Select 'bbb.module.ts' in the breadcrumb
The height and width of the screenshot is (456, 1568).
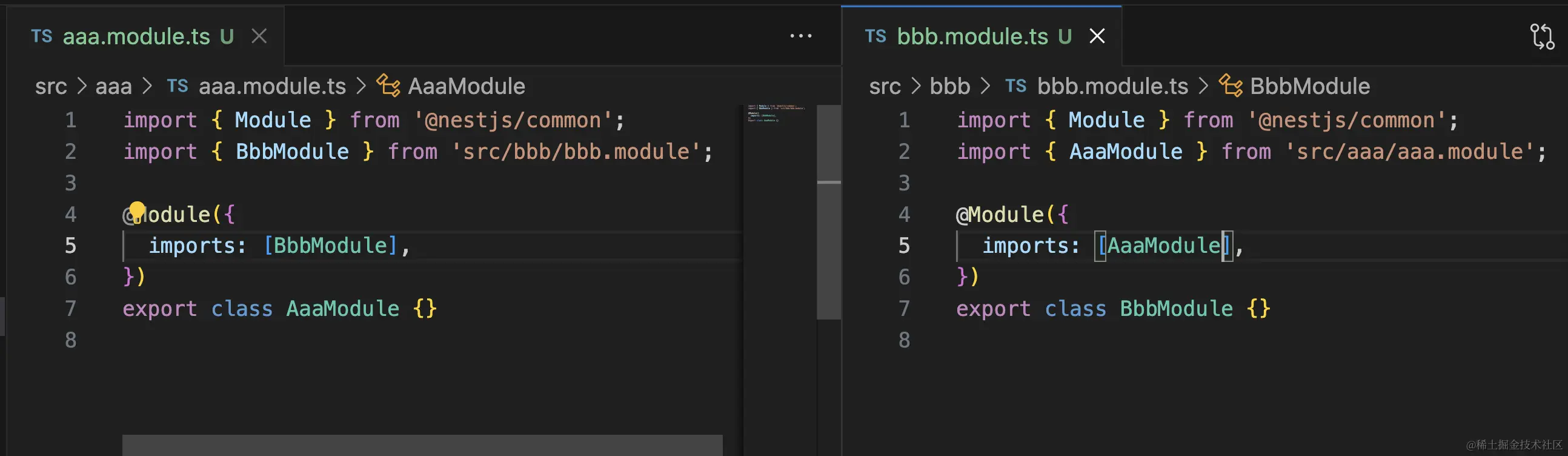pyautogui.click(x=1113, y=87)
